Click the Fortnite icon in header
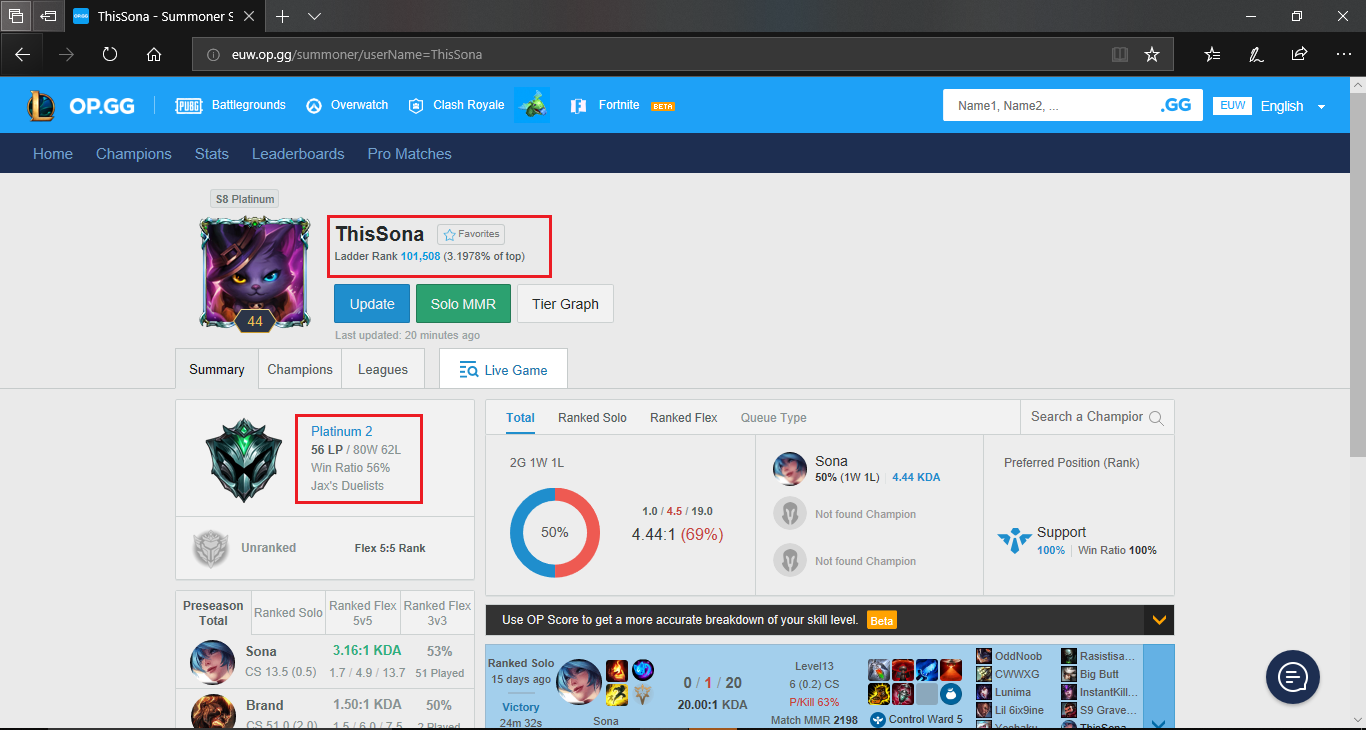The height and width of the screenshot is (730, 1366). click(x=578, y=105)
